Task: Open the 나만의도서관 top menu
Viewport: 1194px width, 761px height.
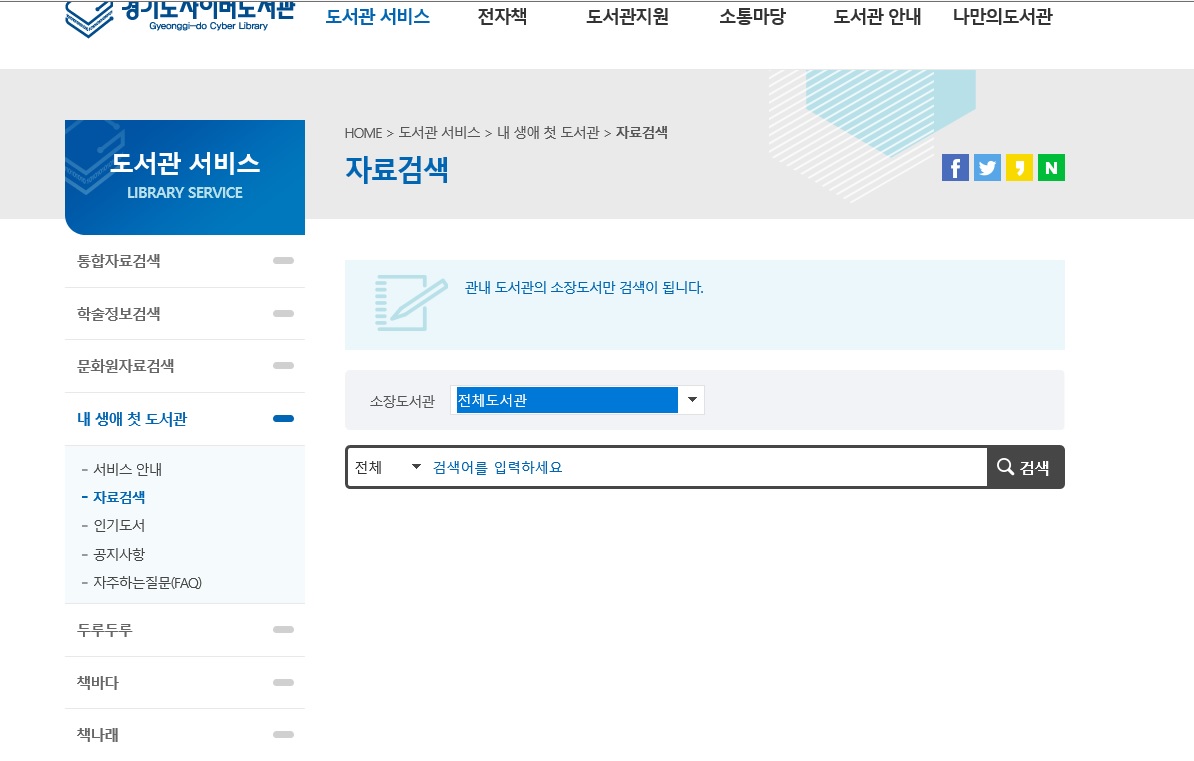Action: point(1003,16)
